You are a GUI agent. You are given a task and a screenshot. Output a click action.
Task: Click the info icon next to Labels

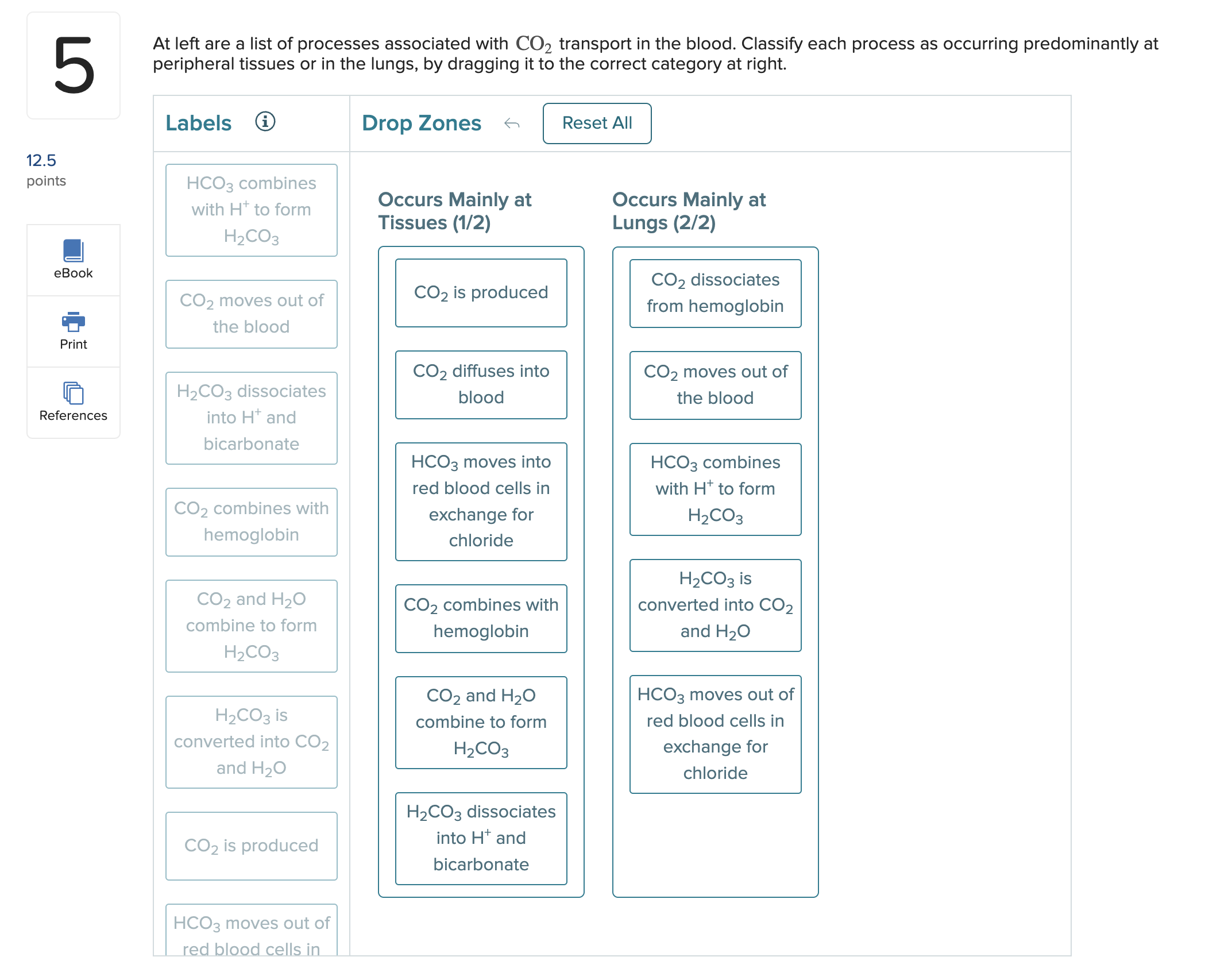[x=264, y=122]
